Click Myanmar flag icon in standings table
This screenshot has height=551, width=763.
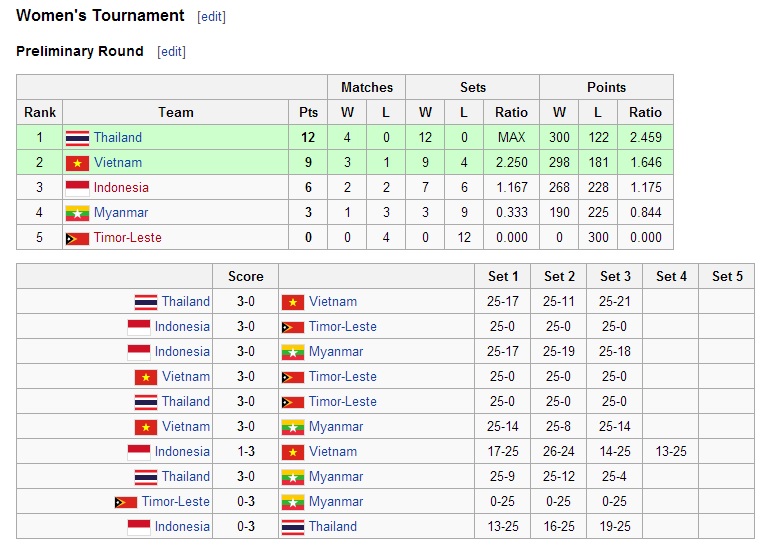click(77, 213)
